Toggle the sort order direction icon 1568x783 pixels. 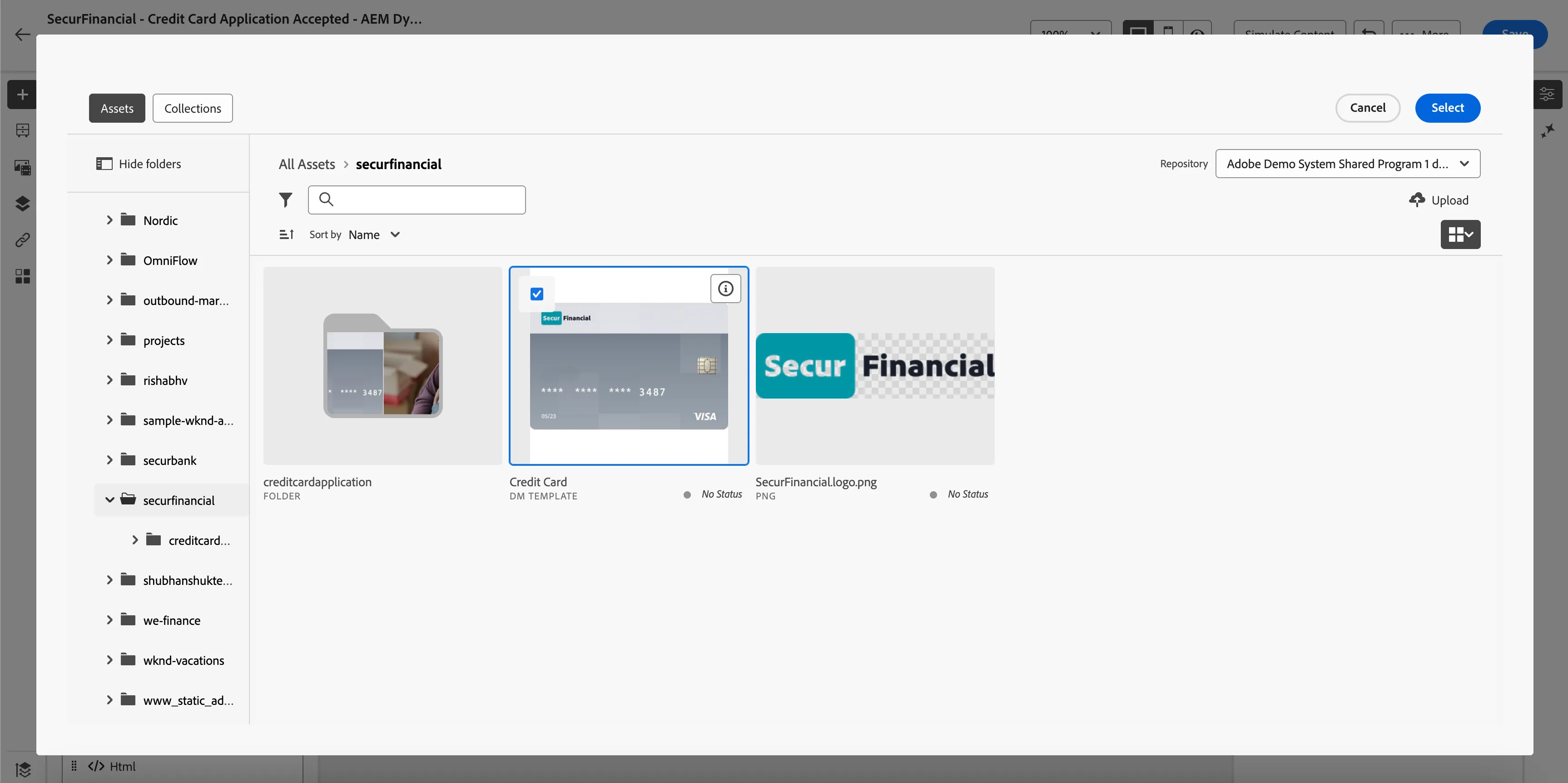tap(287, 234)
